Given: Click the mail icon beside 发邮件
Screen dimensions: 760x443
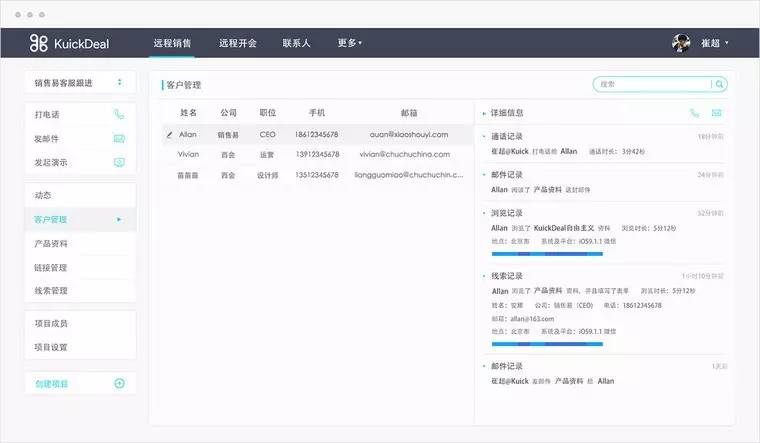Looking at the screenshot, I should point(119,138).
